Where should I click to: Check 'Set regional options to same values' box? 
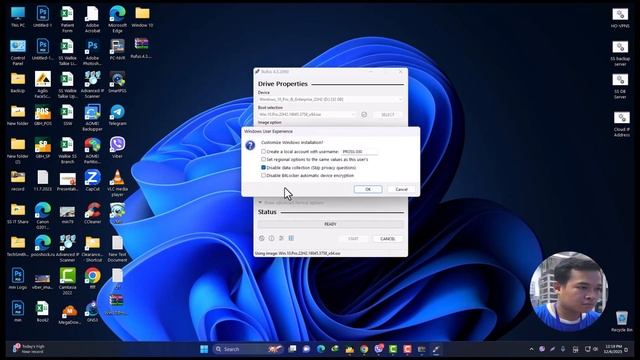[263, 159]
